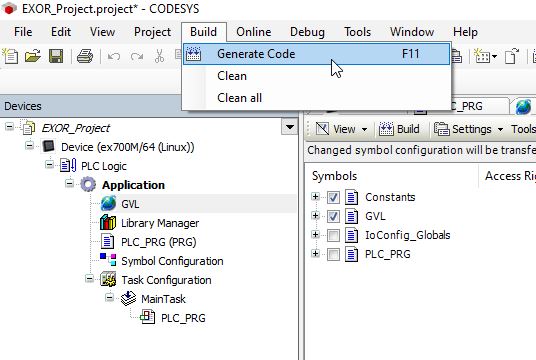Expand the Constants symbol node

coord(315,197)
